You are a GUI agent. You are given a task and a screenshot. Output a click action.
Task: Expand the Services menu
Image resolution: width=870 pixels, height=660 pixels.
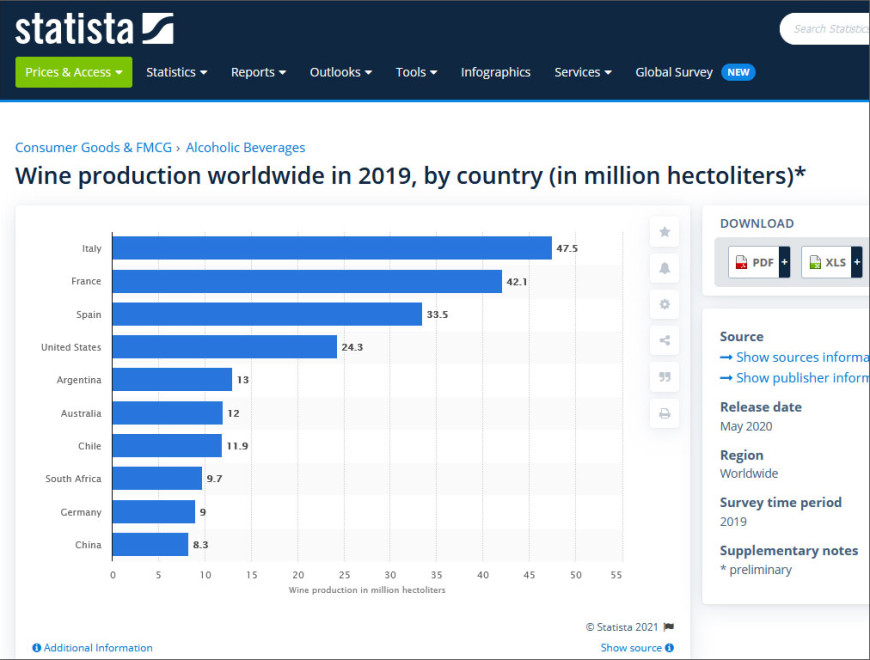(583, 72)
